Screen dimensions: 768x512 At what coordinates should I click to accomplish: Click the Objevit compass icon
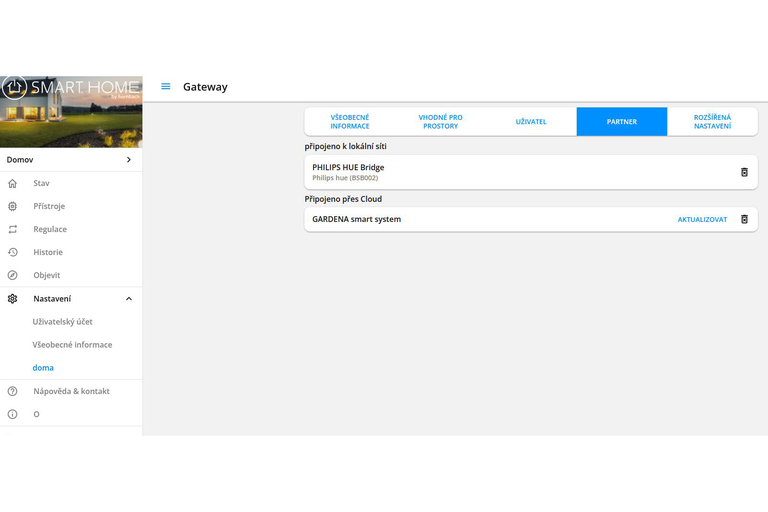[x=13, y=276]
